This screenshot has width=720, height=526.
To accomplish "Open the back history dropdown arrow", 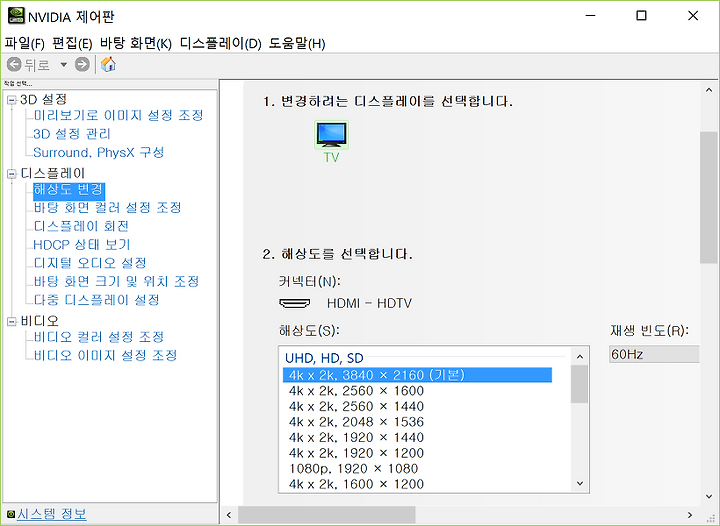I will click(x=64, y=65).
